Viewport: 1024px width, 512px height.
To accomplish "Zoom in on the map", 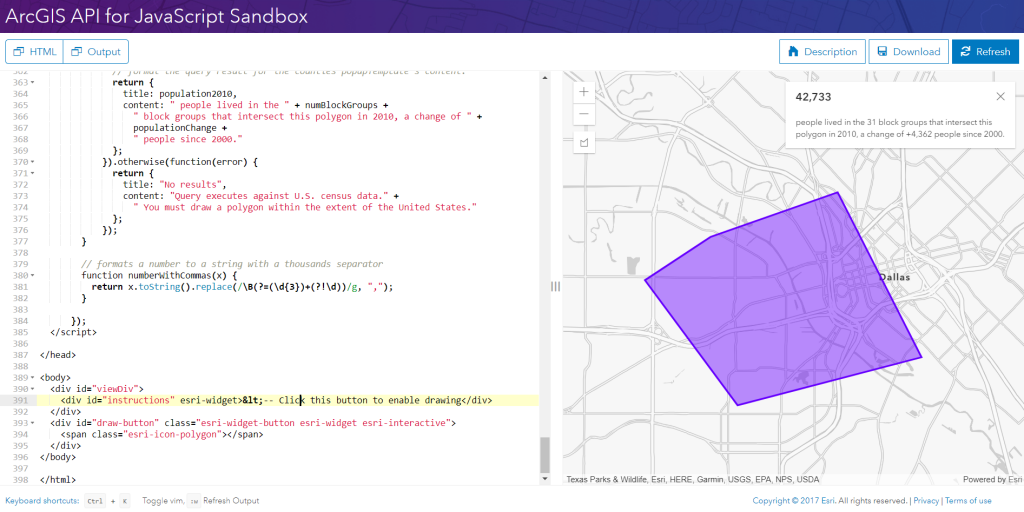I will pos(584,92).
